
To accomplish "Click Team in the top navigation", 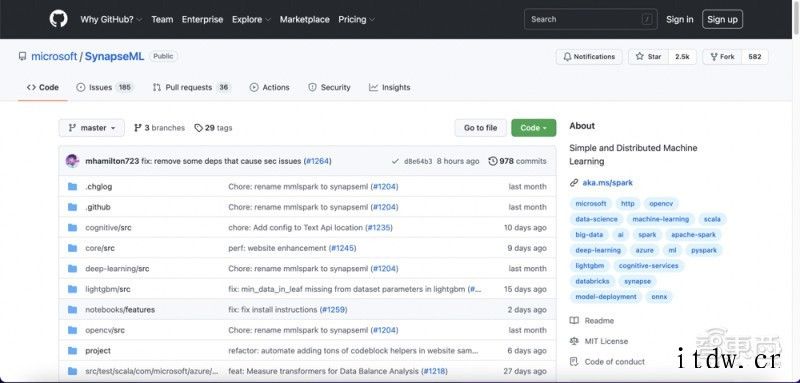I will click(x=162, y=19).
